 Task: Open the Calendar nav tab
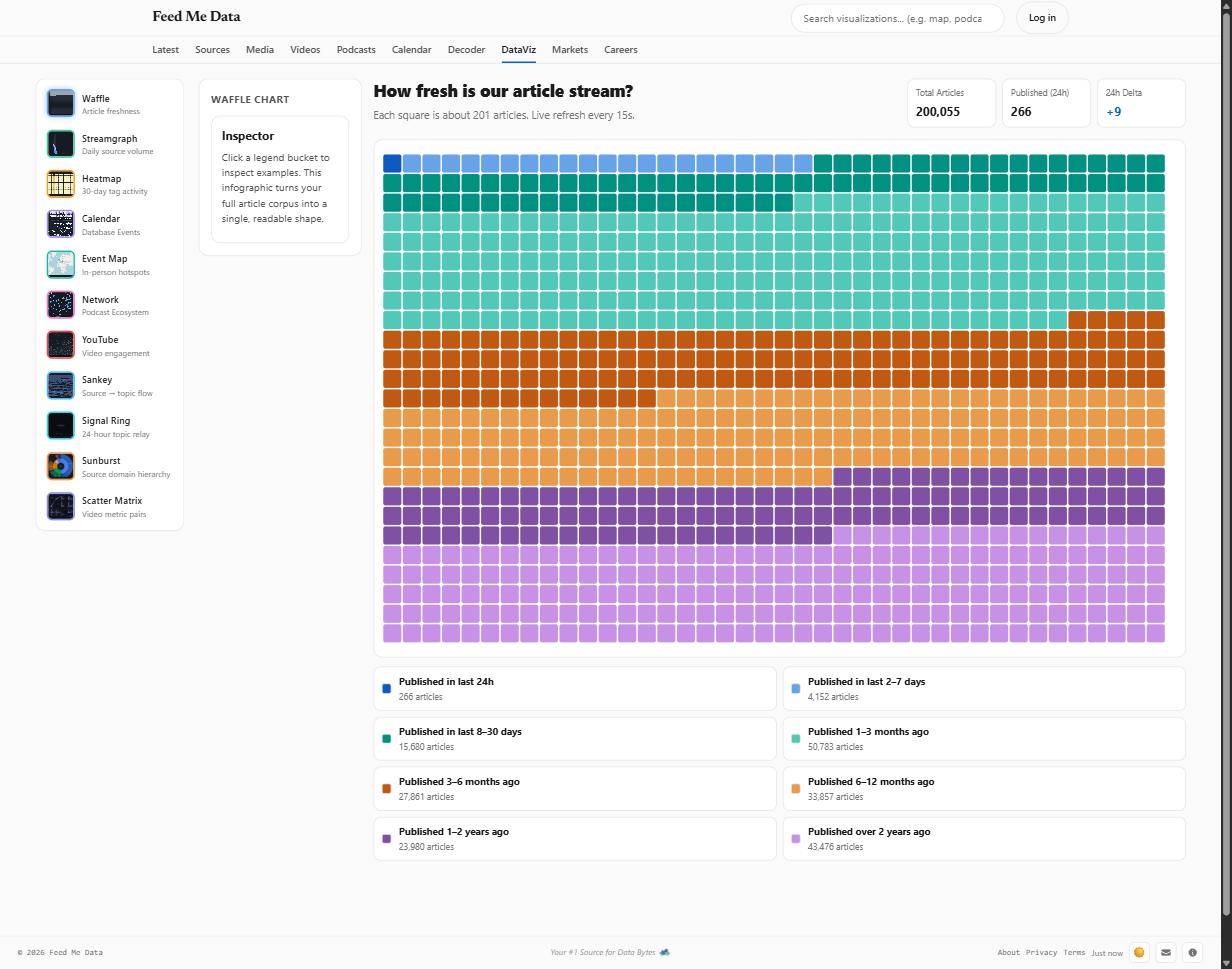pyautogui.click(x=411, y=49)
